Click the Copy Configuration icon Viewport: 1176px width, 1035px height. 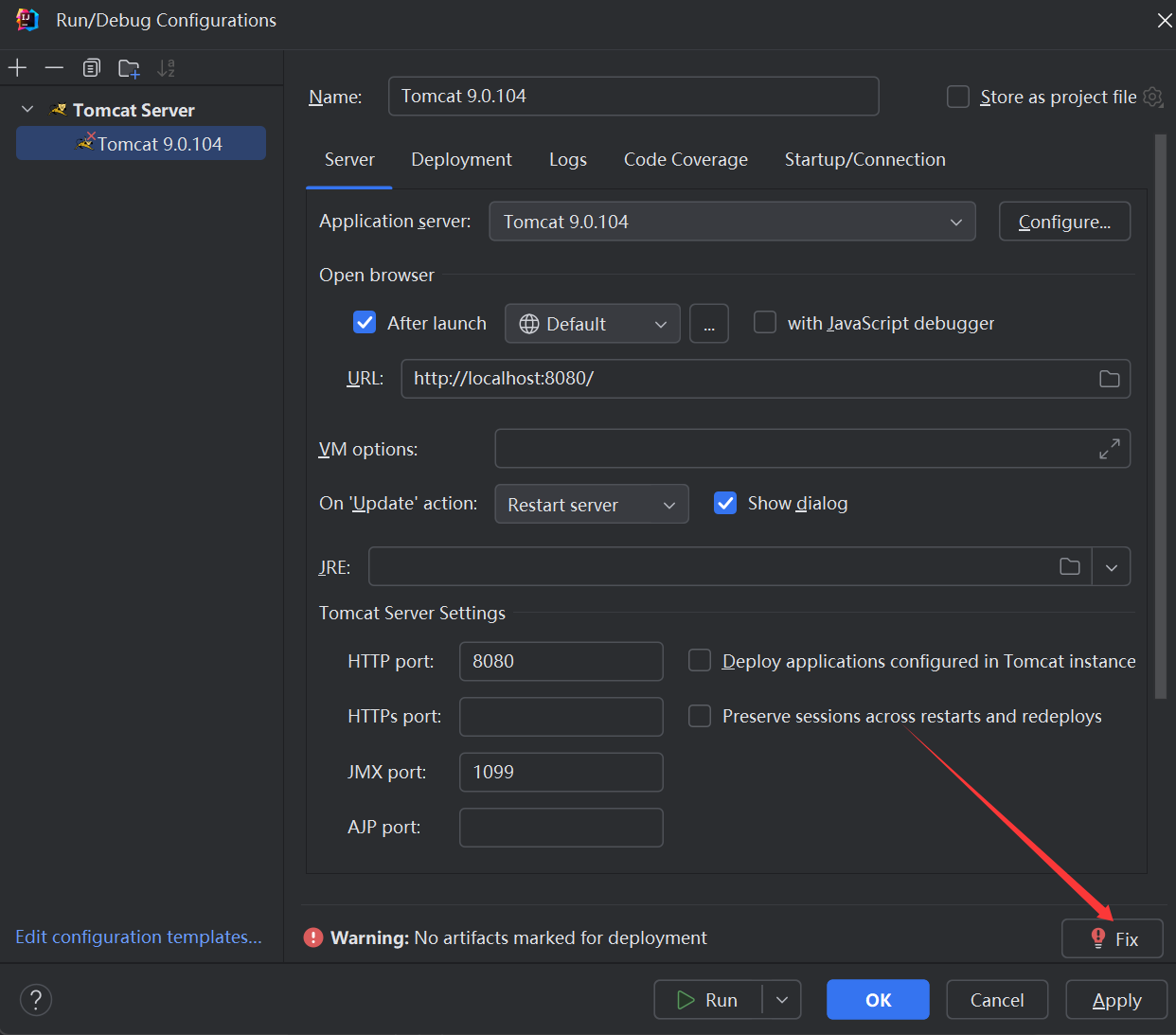[91, 67]
